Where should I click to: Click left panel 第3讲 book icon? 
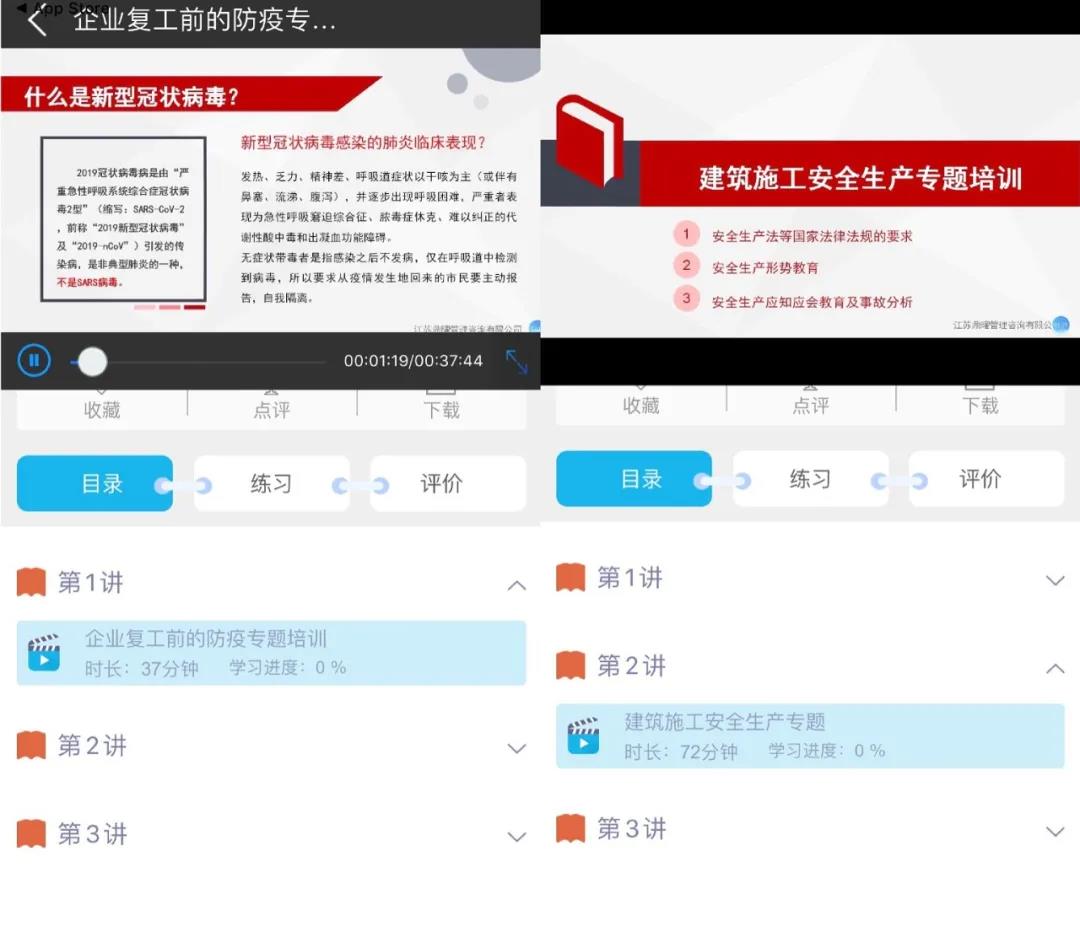(32, 833)
